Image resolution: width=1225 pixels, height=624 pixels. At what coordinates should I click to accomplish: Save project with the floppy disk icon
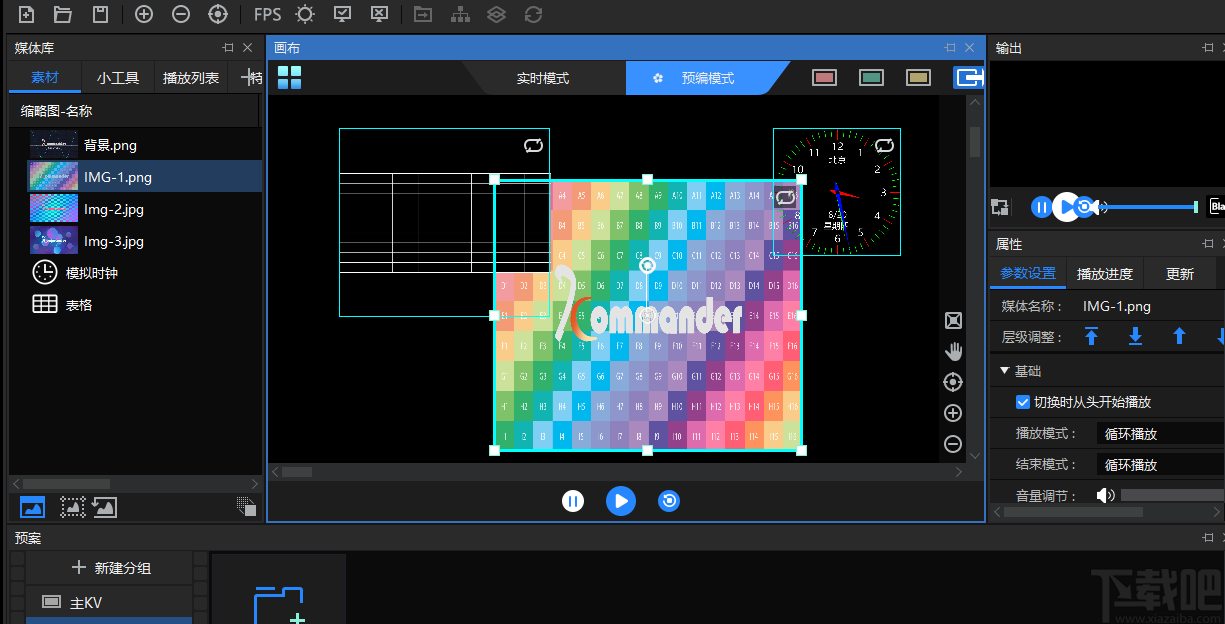click(100, 14)
